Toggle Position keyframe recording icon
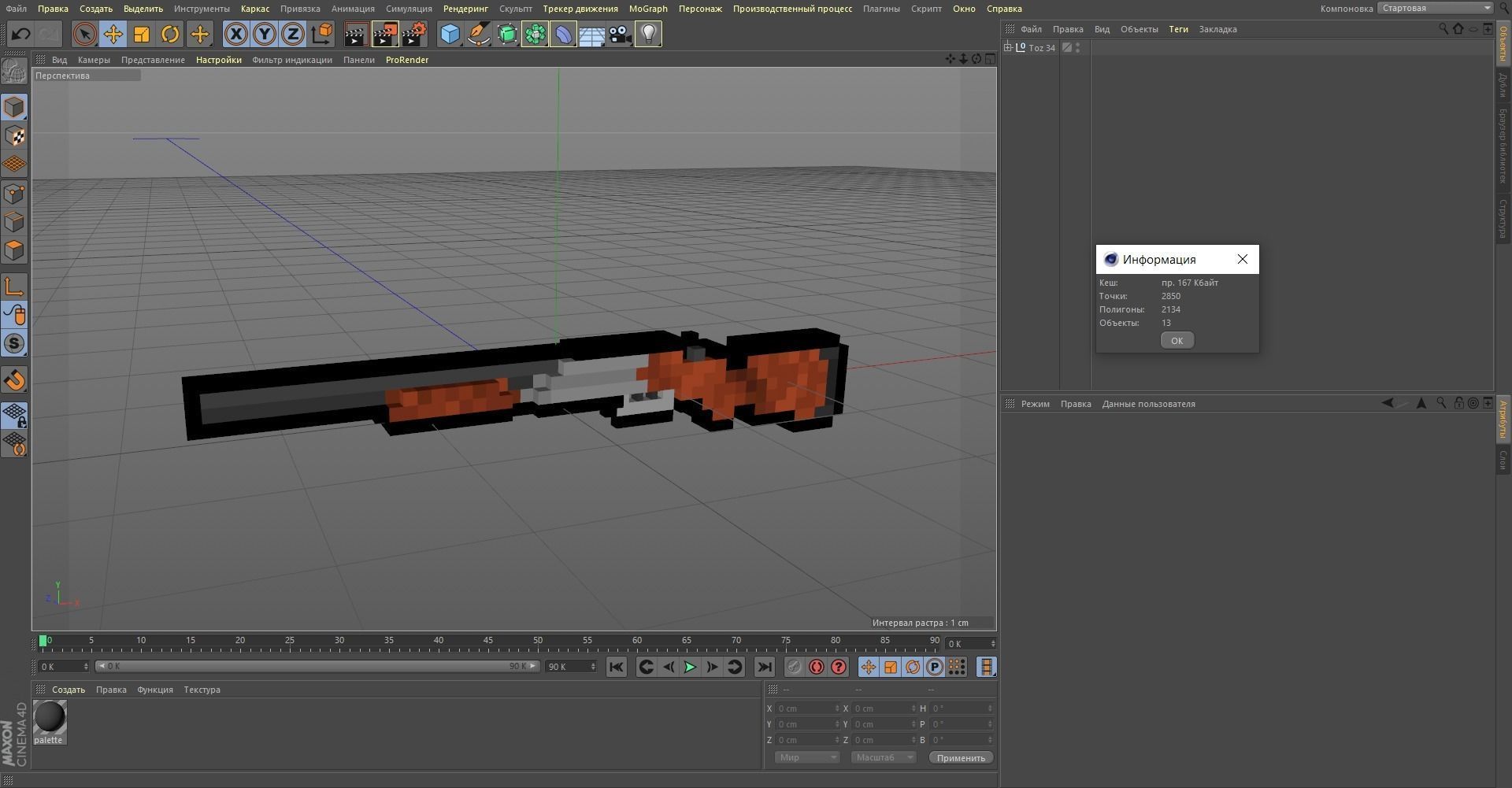Screen dimensions: 1512x788 point(868,668)
